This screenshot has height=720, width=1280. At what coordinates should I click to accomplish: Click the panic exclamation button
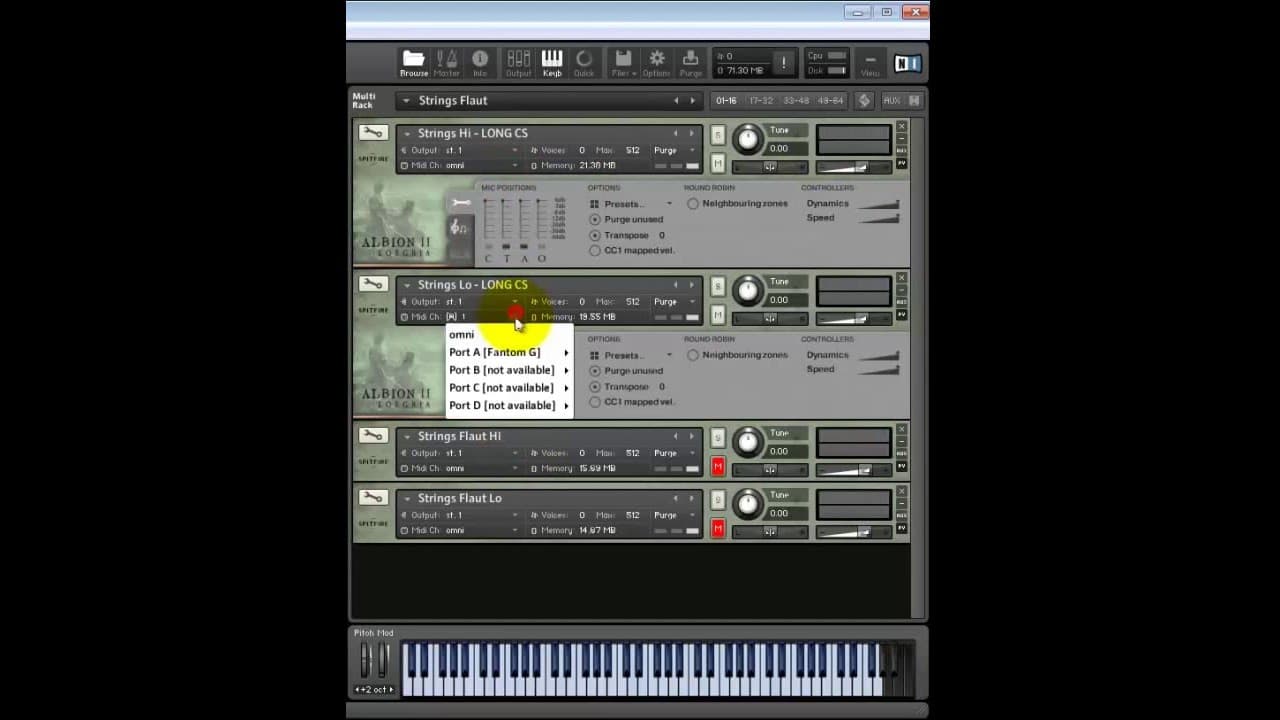pos(783,62)
